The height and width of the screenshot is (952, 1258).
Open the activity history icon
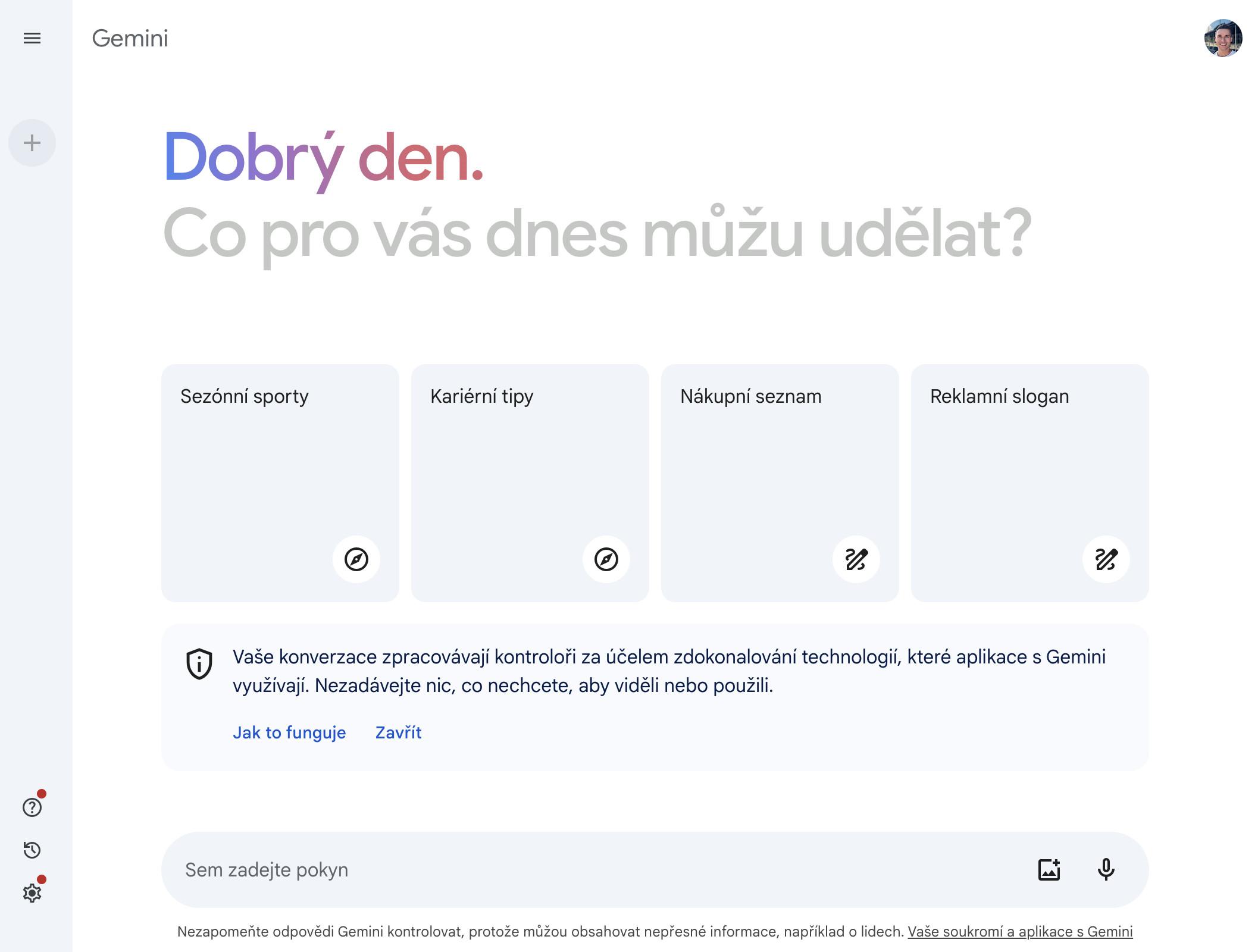(x=32, y=850)
